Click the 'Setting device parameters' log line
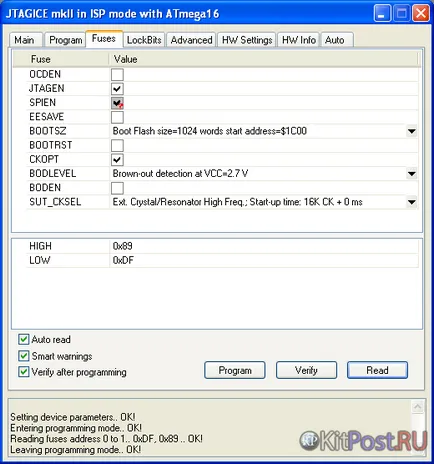434x464 pixels. pyautogui.click(x=73, y=417)
